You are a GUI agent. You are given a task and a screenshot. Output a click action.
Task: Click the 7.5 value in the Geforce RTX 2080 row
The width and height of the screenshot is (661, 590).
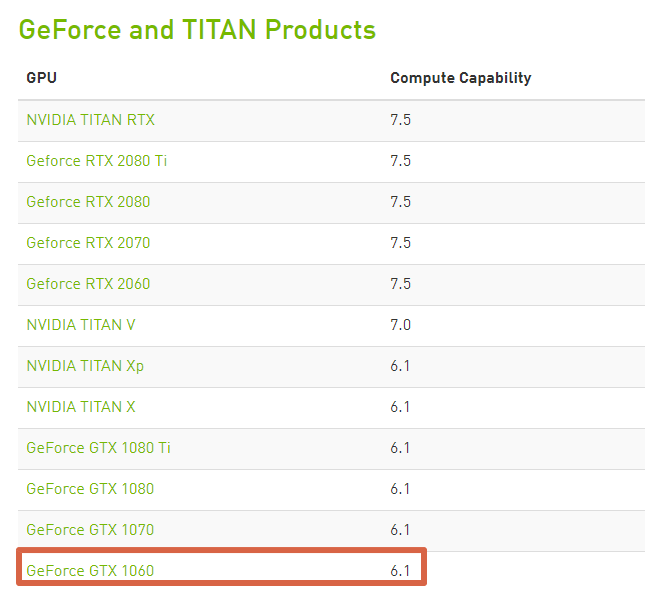(x=400, y=202)
